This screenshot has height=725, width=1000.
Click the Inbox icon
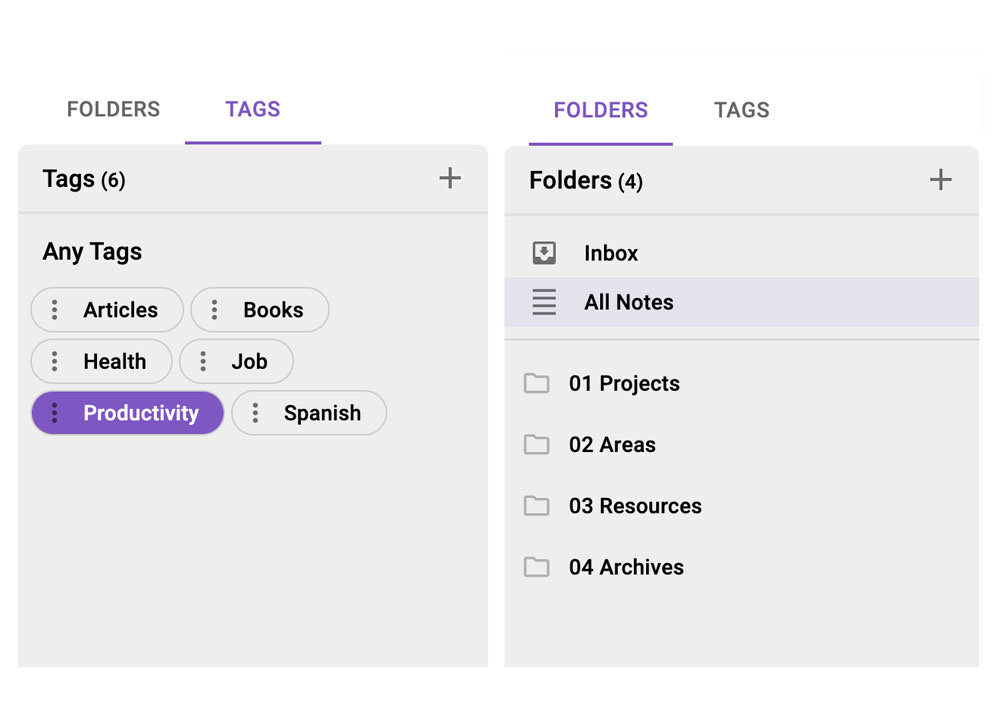[x=544, y=253]
